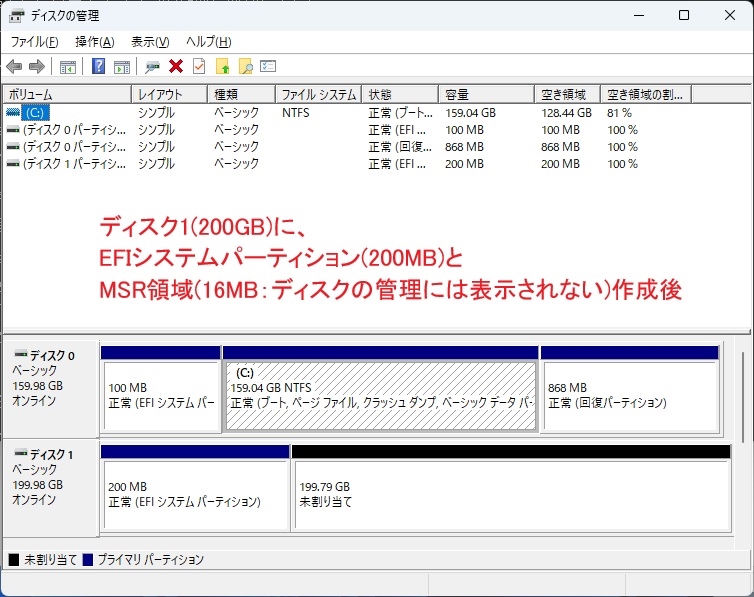Viewport: 754px width, 597px height.
Task: Open the ファイル(F) menu
Action: pyautogui.click(x=35, y=42)
